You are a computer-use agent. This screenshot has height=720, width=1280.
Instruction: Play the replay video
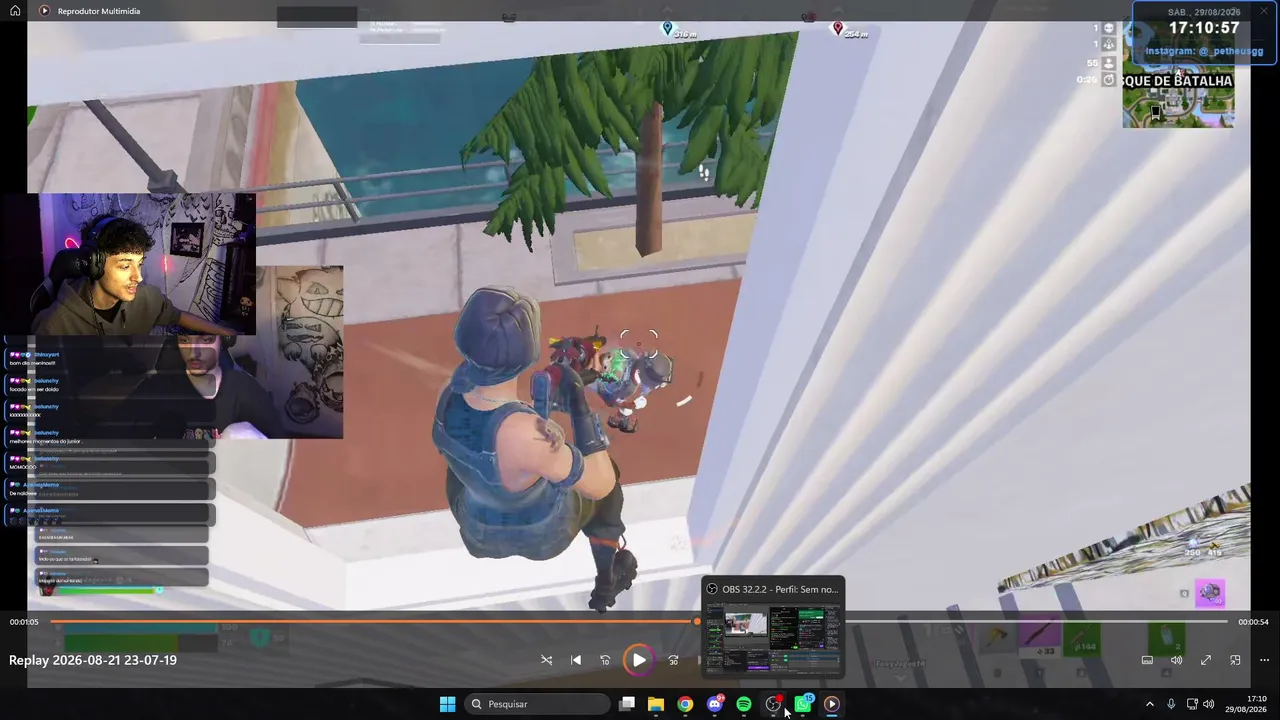(x=638, y=660)
